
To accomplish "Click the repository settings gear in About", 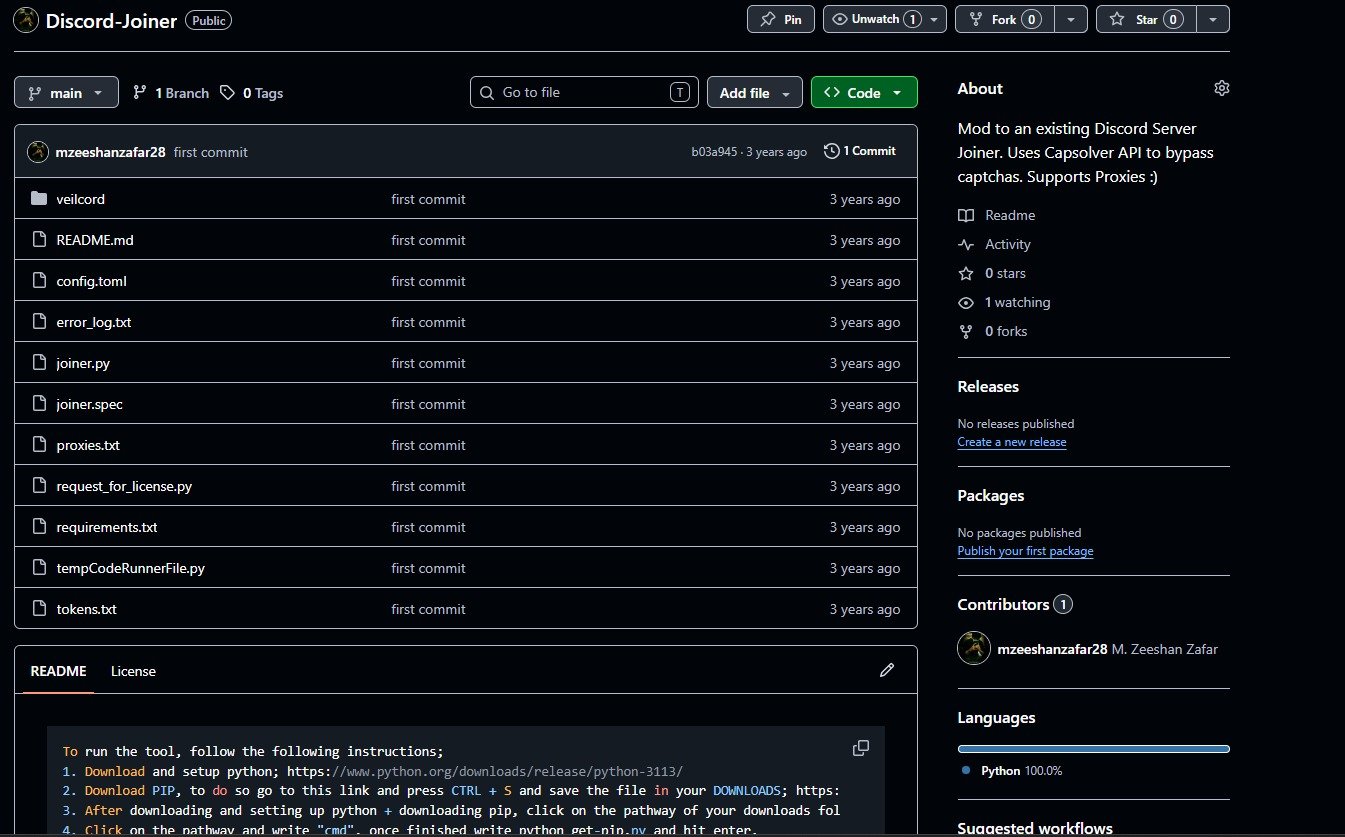I will [1221, 88].
